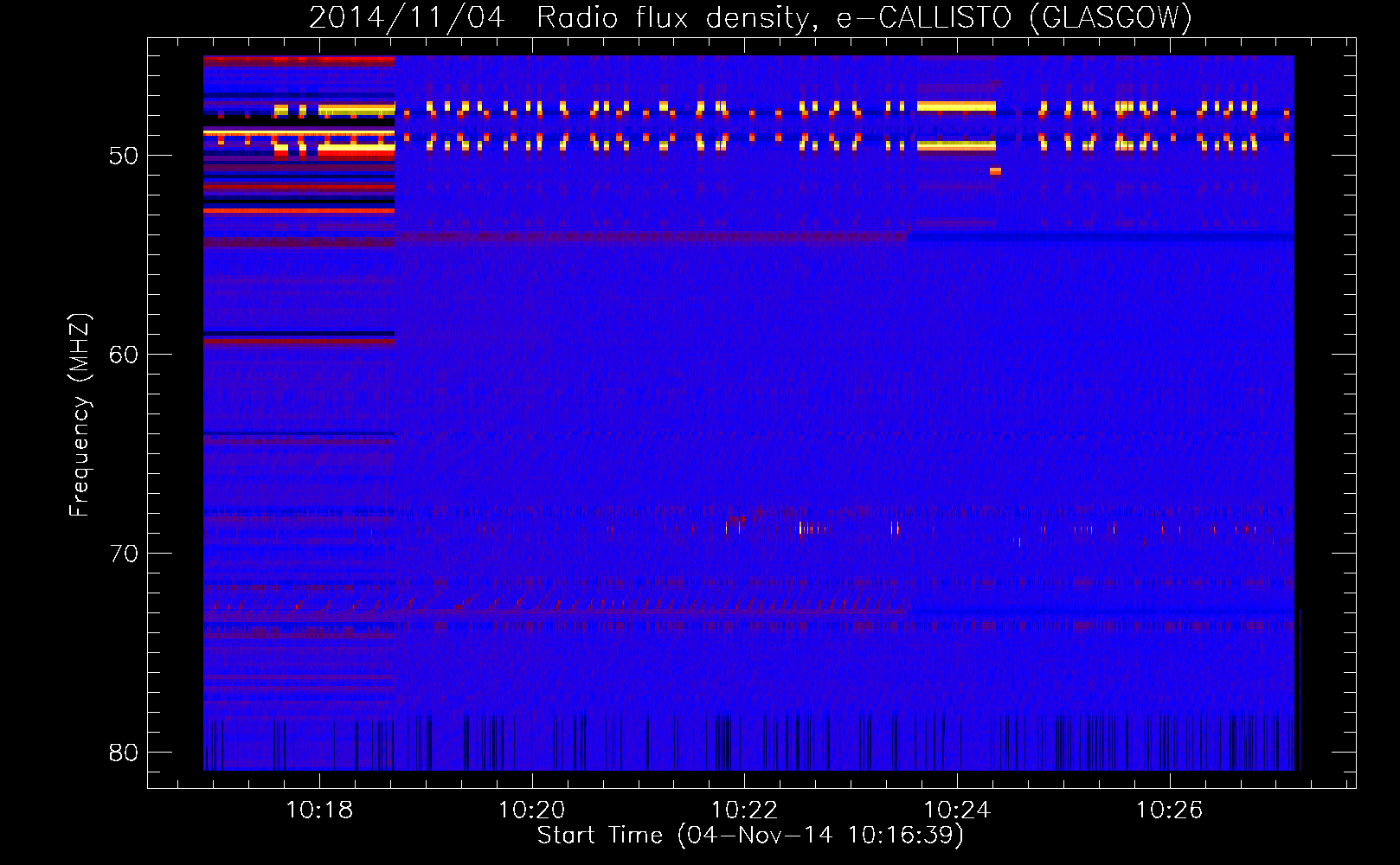
Task: Click the 60 frequency tick label
Action: (124, 355)
